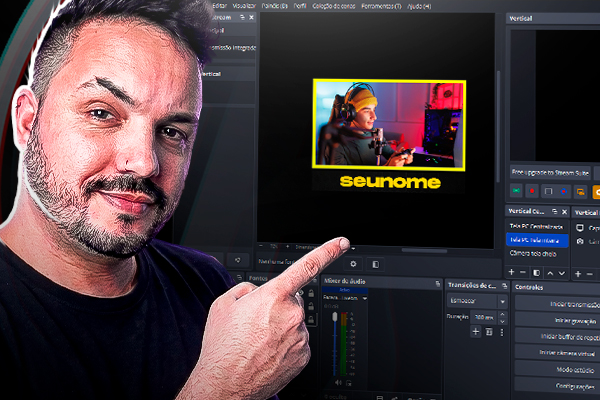Remove the selected vertical scene with minus
Screen dimensions: 600x400
coord(523,272)
